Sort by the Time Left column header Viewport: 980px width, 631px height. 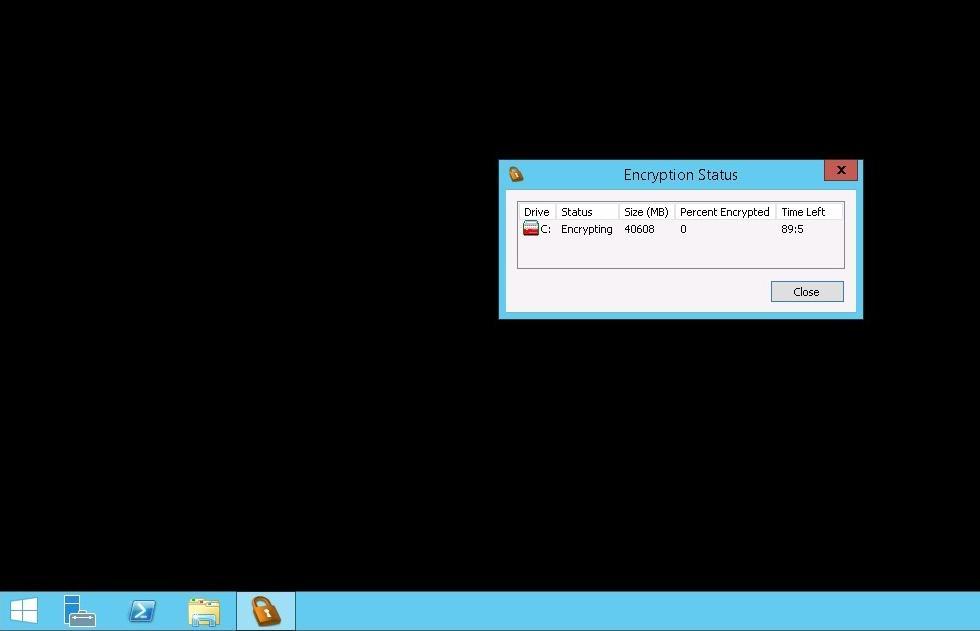pyautogui.click(x=809, y=212)
